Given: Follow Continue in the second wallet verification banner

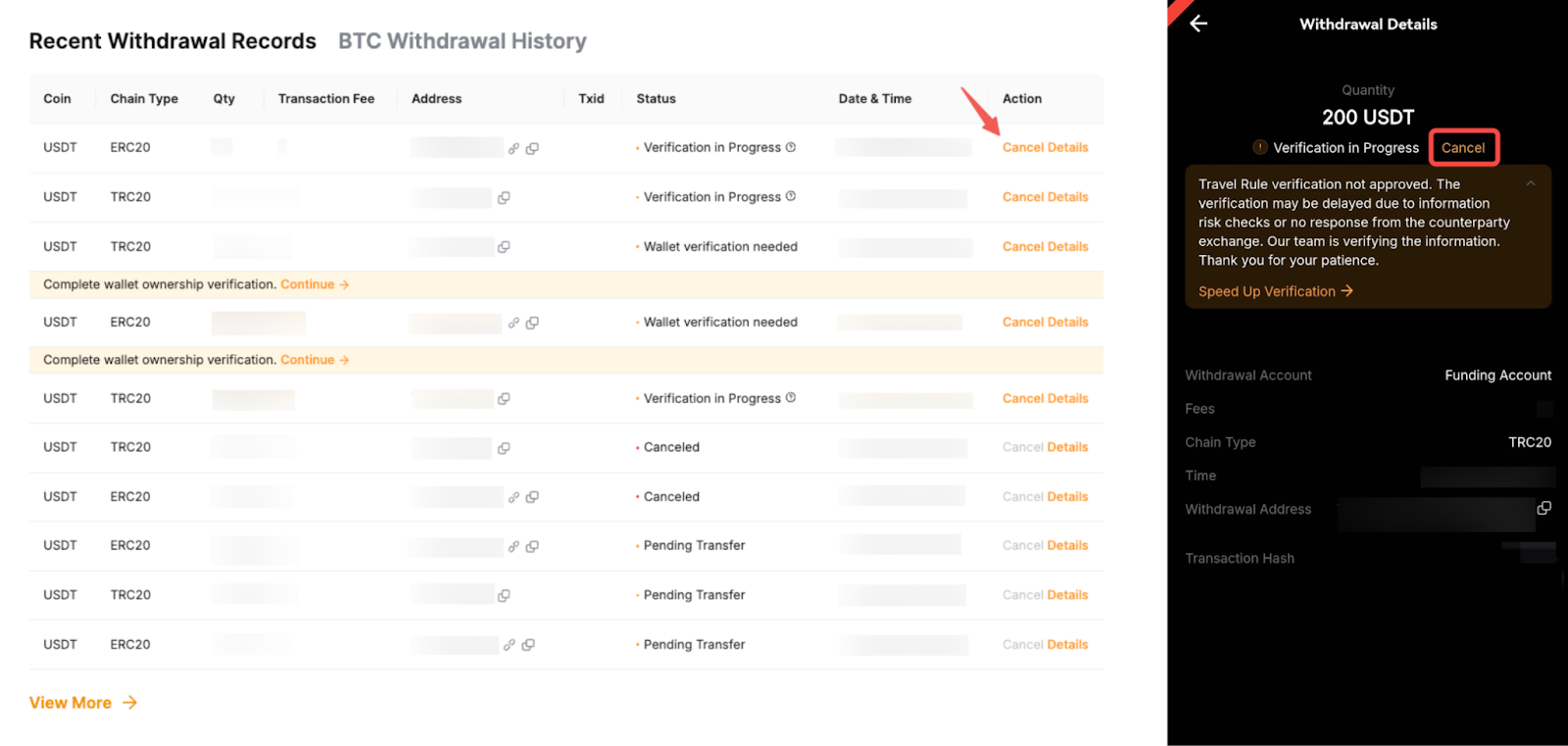Looking at the screenshot, I should click(x=315, y=360).
